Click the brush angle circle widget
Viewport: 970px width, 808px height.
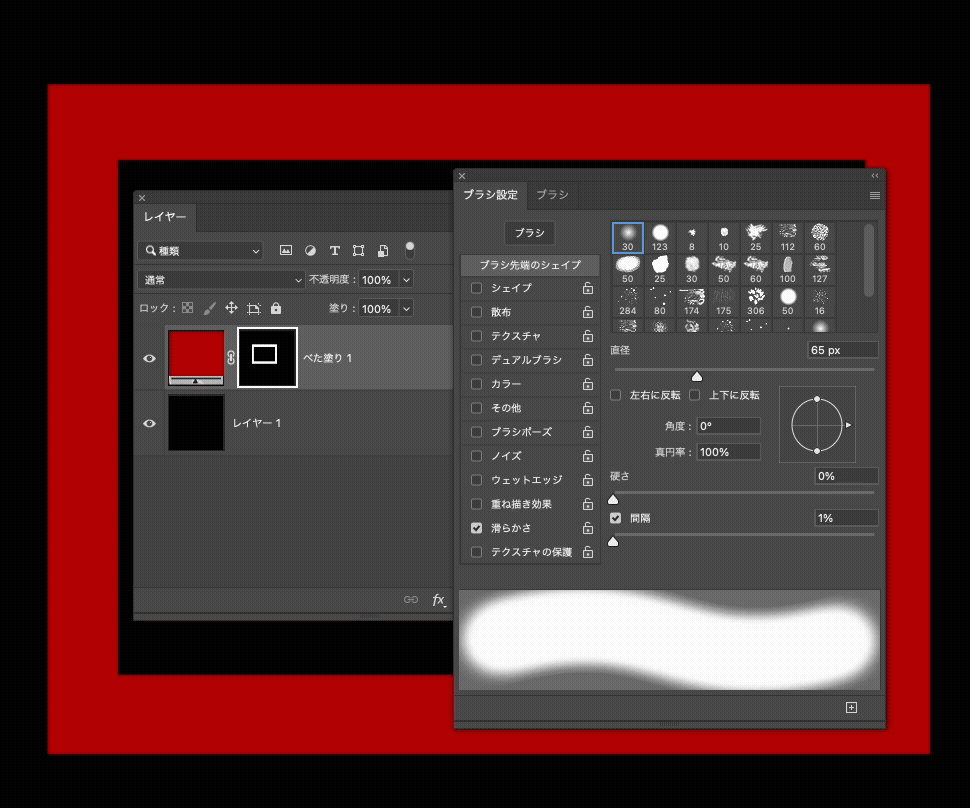point(817,425)
